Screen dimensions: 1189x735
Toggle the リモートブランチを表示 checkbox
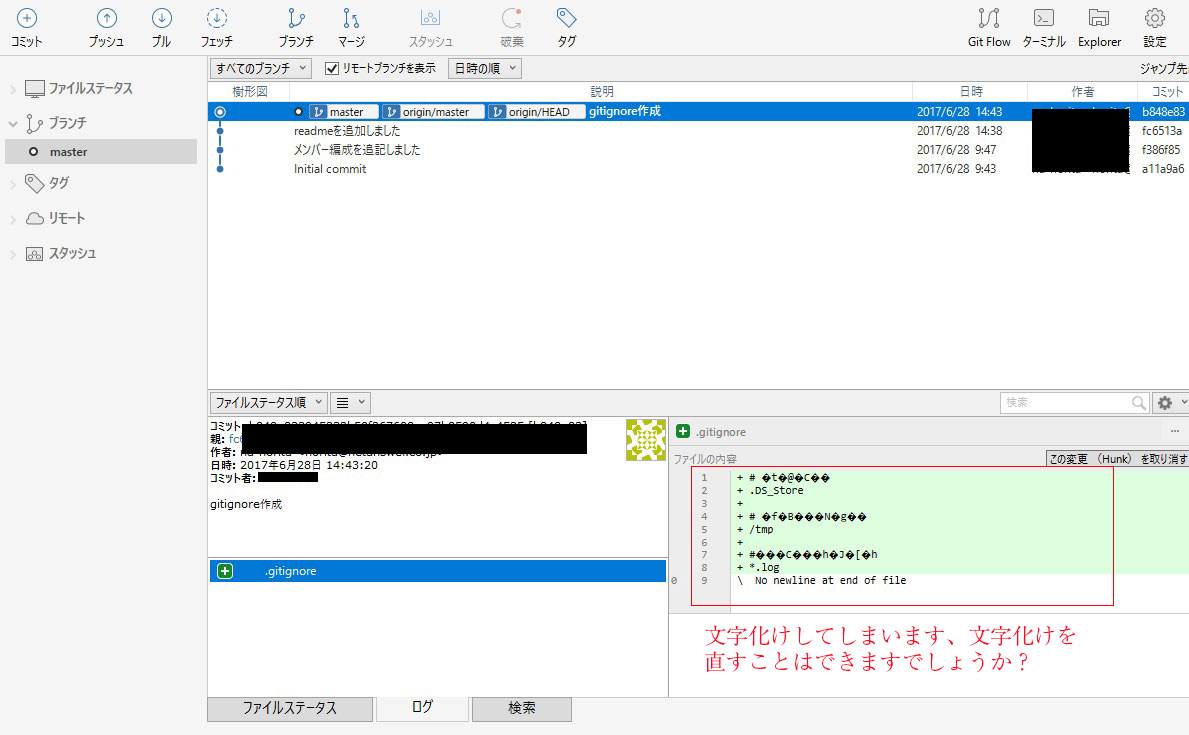pos(331,69)
